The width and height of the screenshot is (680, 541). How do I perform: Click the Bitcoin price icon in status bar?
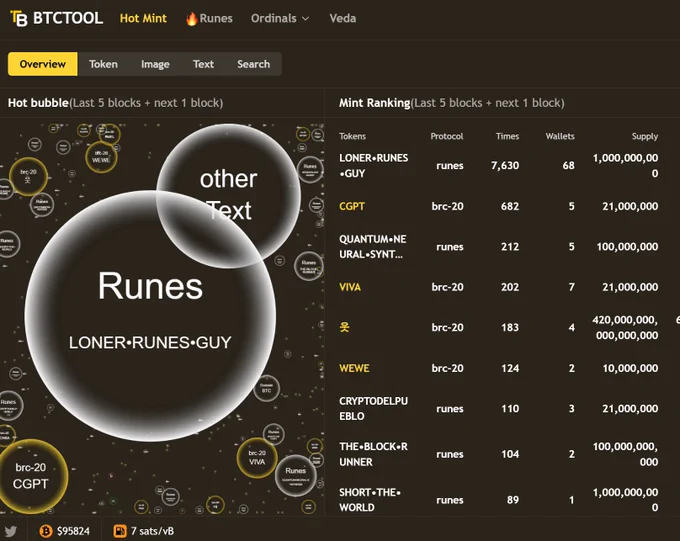(x=46, y=531)
